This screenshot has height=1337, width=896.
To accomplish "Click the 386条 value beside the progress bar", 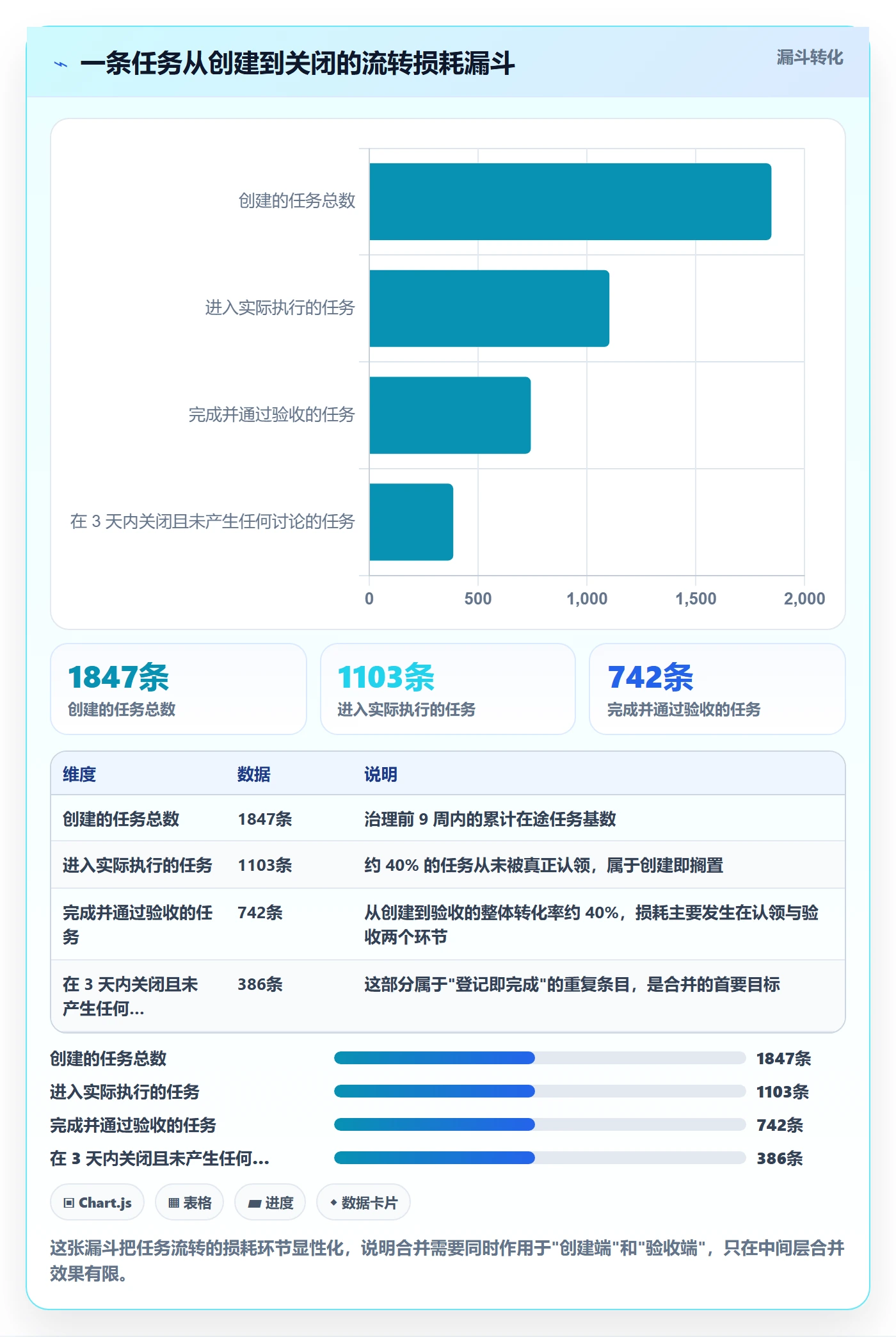I will click(780, 1158).
